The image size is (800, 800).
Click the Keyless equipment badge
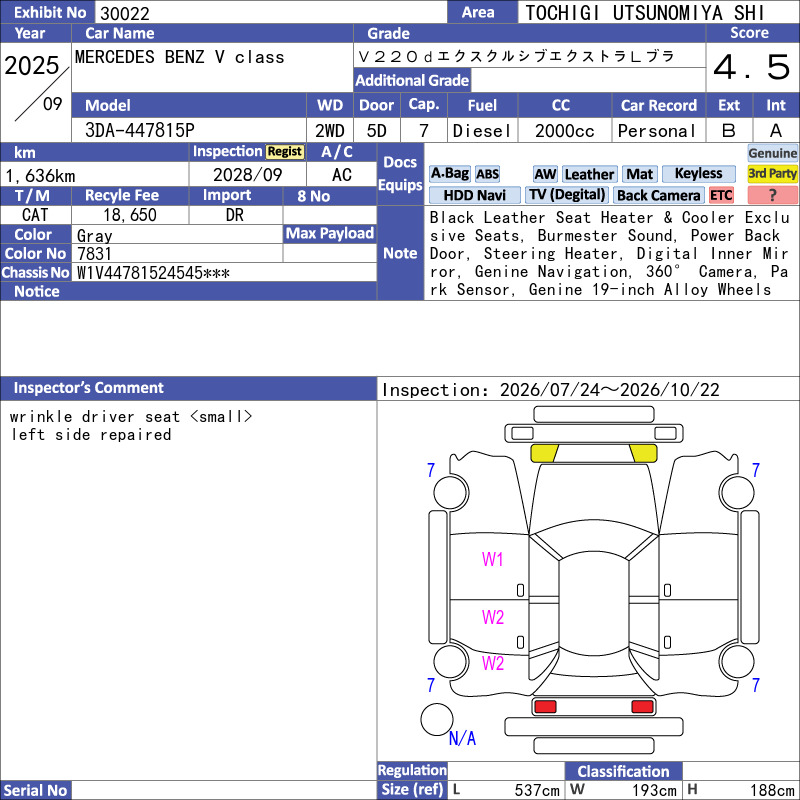tap(698, 174)
